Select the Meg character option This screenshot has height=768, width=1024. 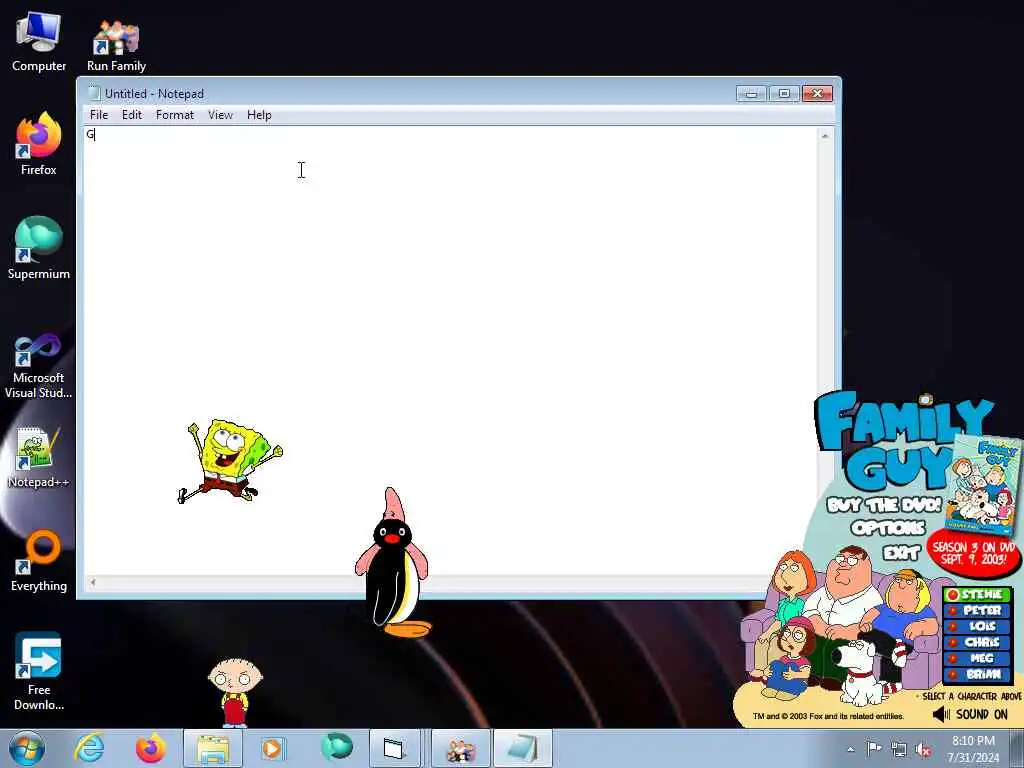978,658
